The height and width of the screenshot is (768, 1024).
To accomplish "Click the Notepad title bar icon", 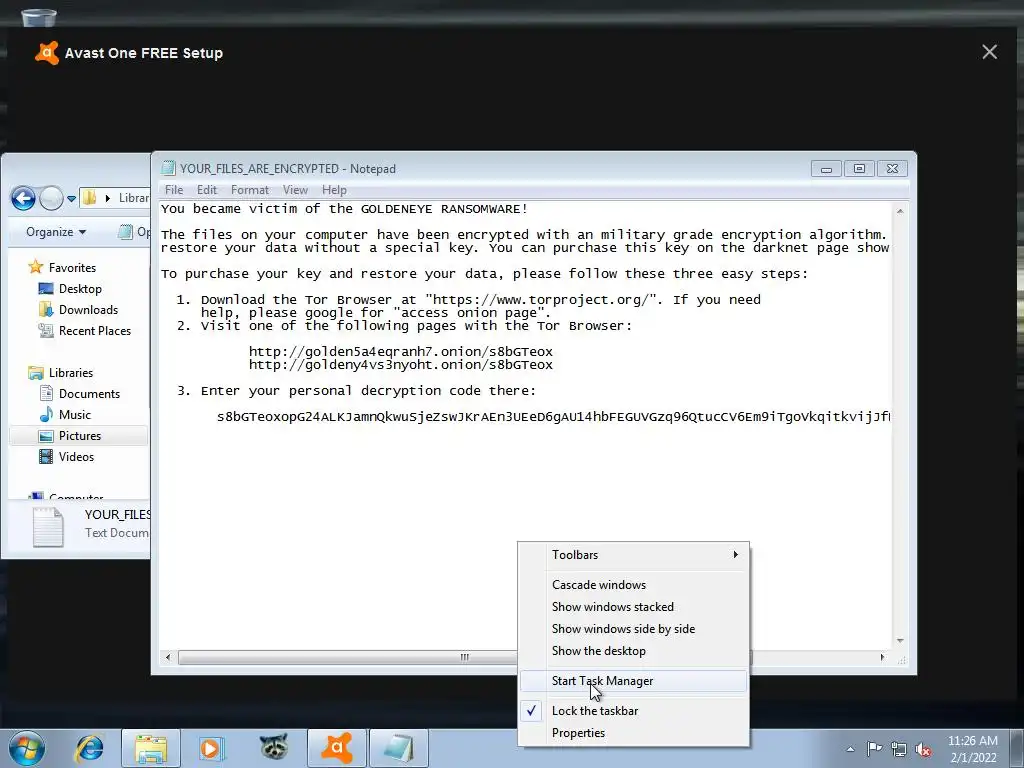I will pos(168,168).
